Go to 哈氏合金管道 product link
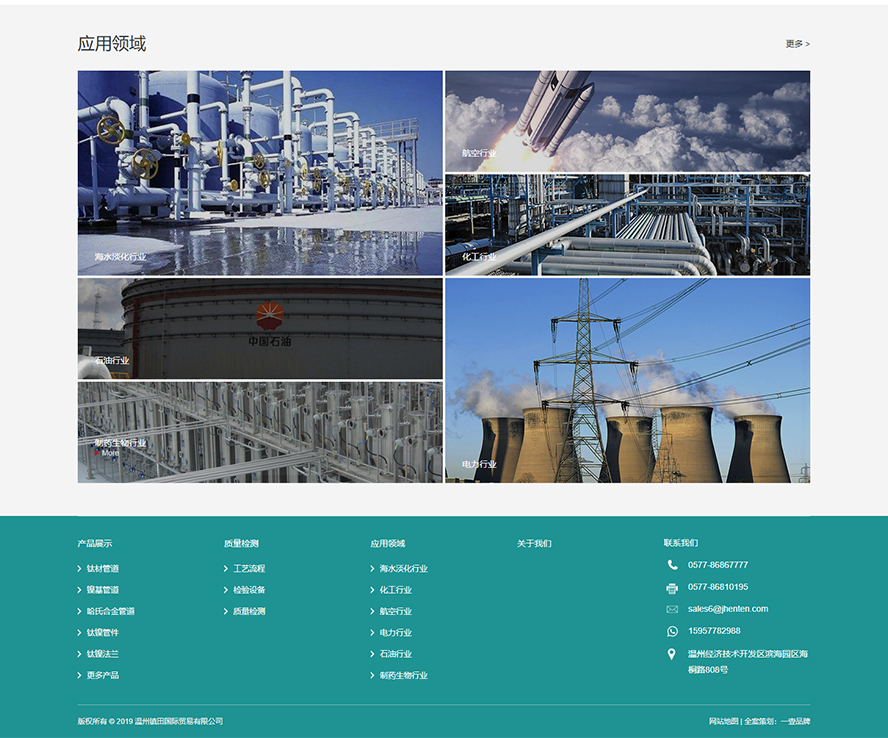 point(110,611)
